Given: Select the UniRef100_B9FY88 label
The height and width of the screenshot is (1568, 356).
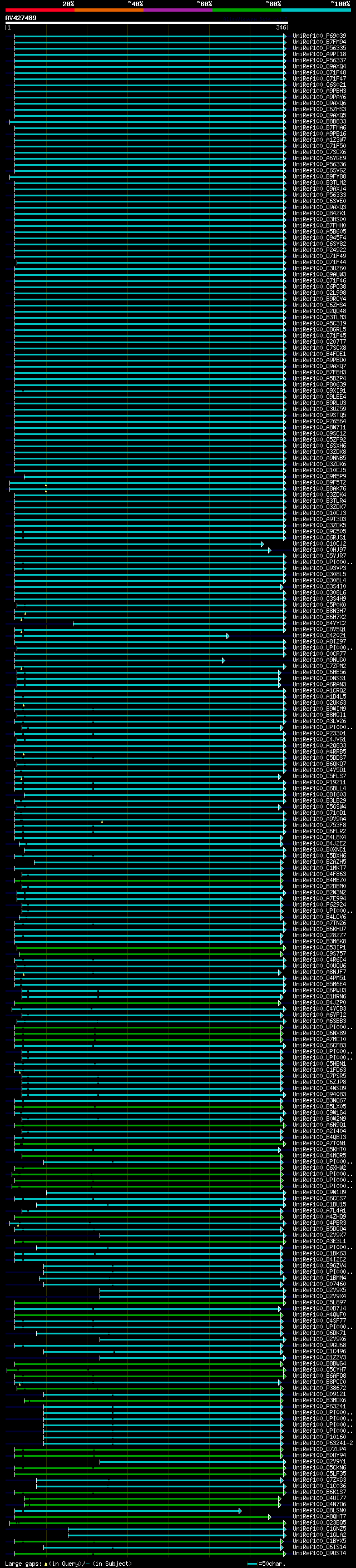Looking at the screenshot, I should [x=319, y=176].
